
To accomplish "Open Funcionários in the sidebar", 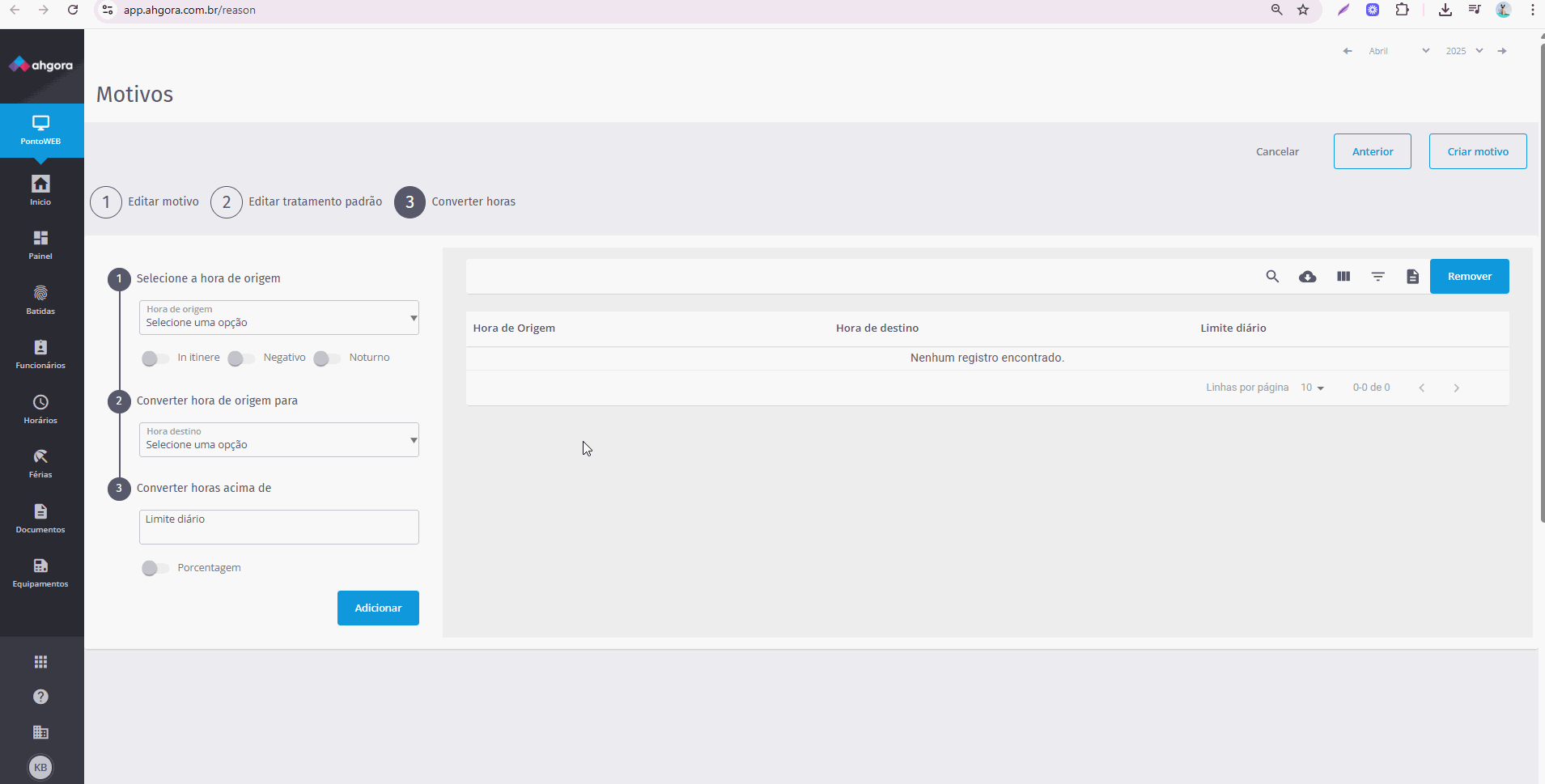I will (40, 354).
